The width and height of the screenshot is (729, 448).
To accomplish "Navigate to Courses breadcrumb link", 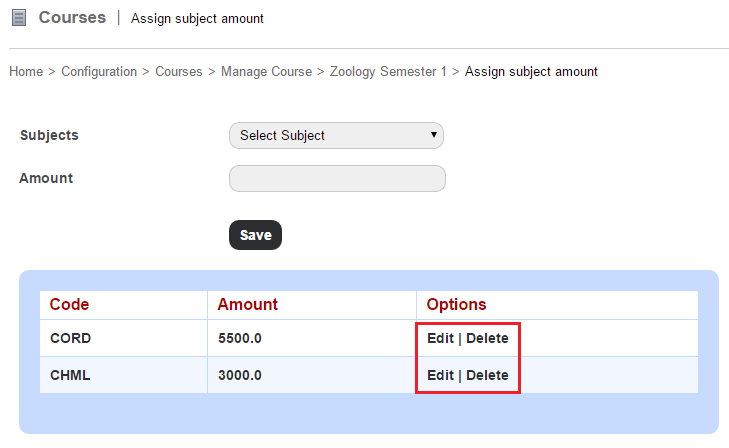I will coord(179,72).
